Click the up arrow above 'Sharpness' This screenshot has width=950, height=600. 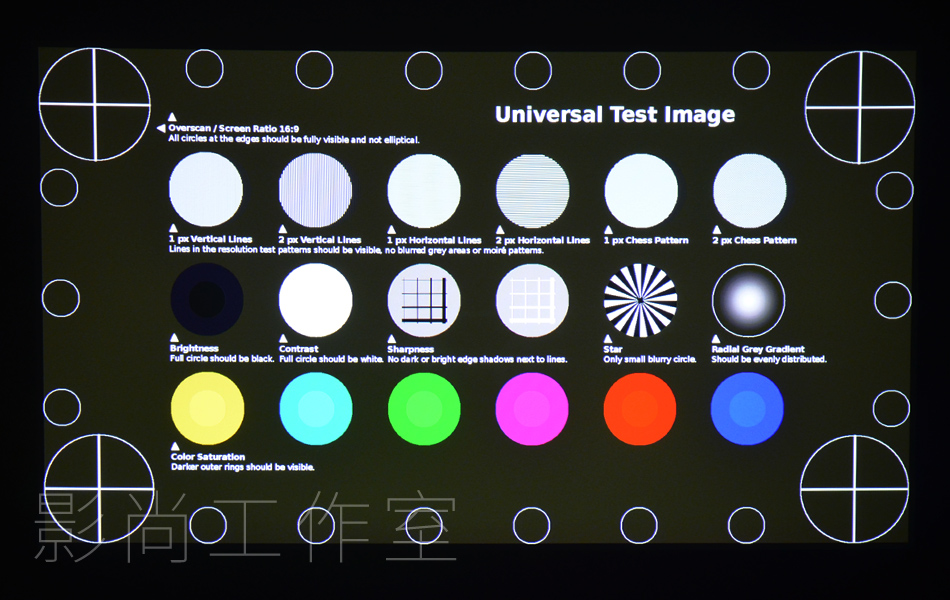[x=391, y=339]
